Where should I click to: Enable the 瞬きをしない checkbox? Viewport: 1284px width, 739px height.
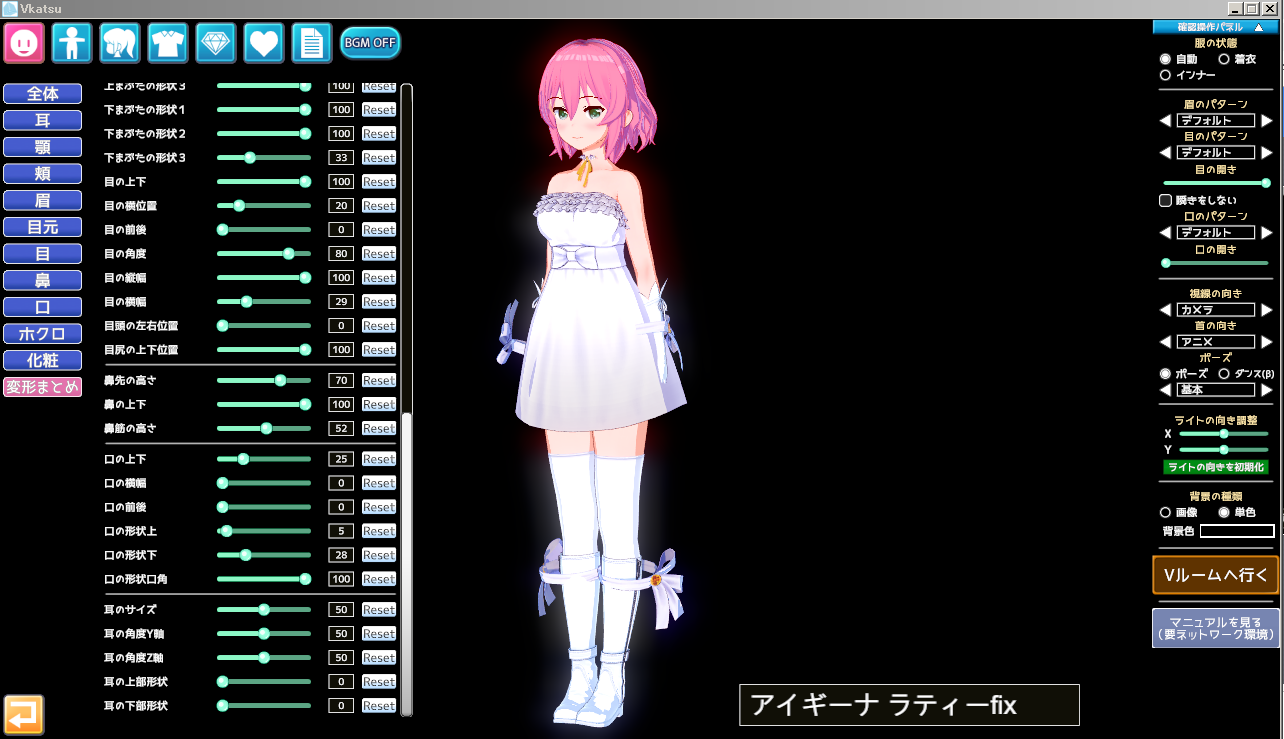(1165, 200)
